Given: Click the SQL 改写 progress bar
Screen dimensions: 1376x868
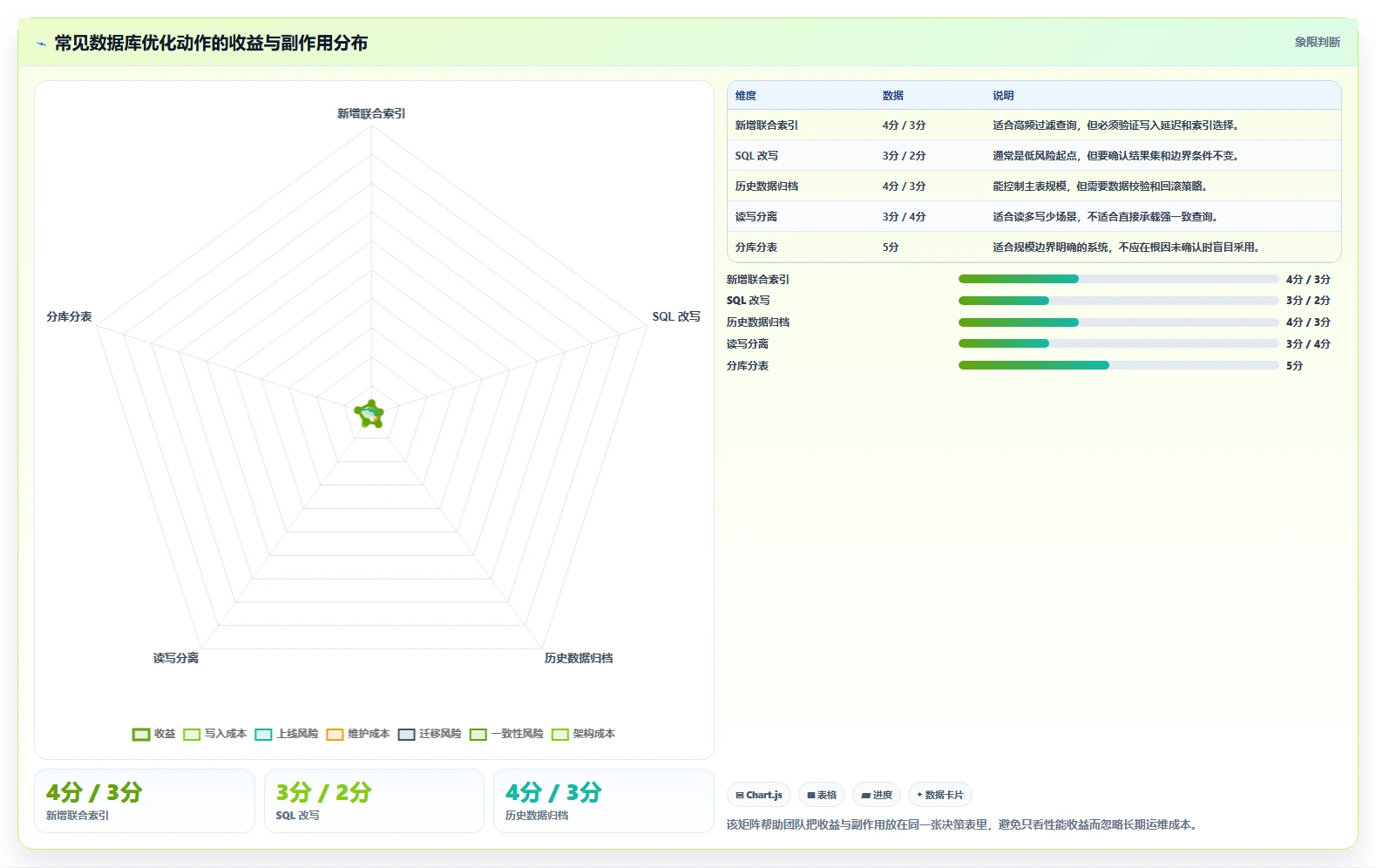Looking at the screenshot, I should click(1118, 301).
